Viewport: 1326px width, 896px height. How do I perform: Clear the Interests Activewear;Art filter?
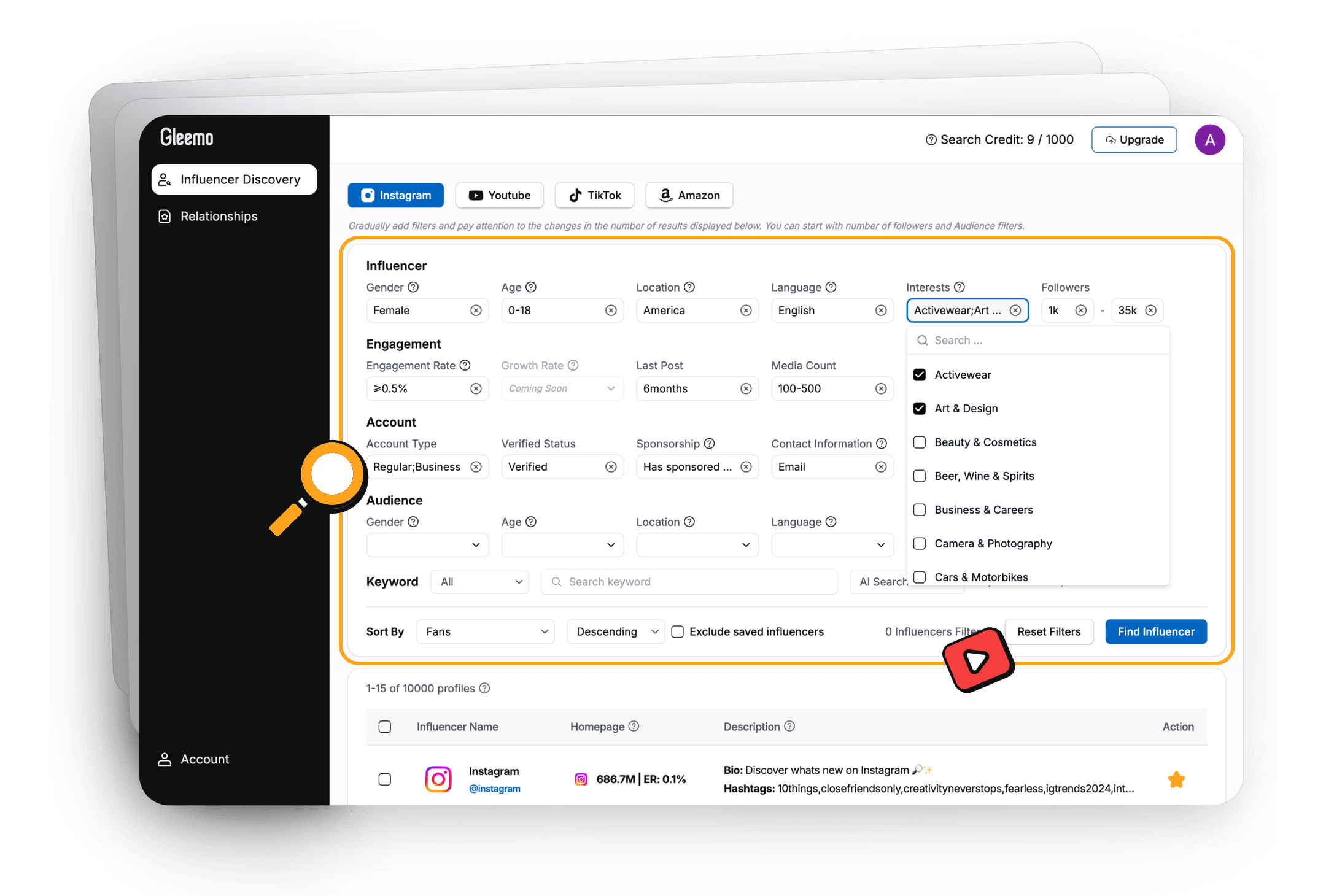(1015, 311)
